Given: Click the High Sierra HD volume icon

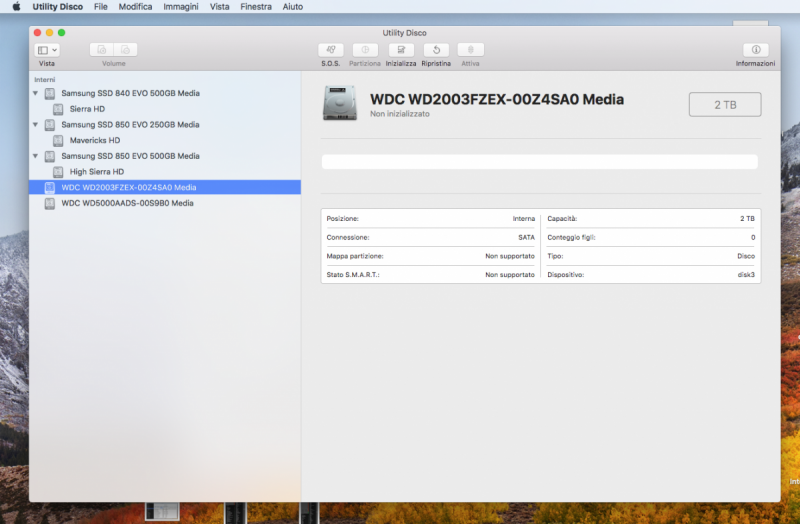Looking at the screenshot, I should 58,172.
